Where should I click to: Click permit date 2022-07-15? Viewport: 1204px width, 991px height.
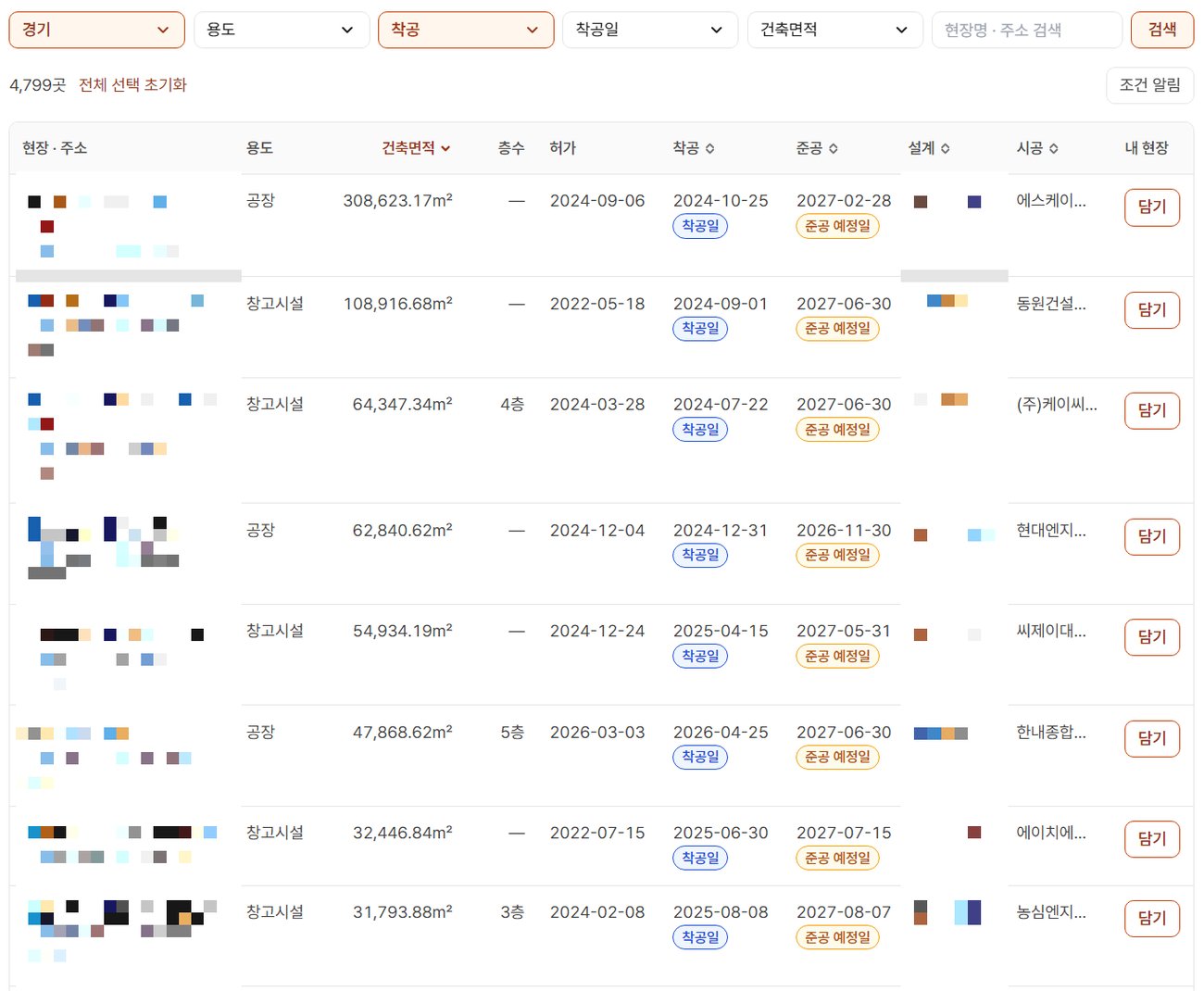coord(597,834)
